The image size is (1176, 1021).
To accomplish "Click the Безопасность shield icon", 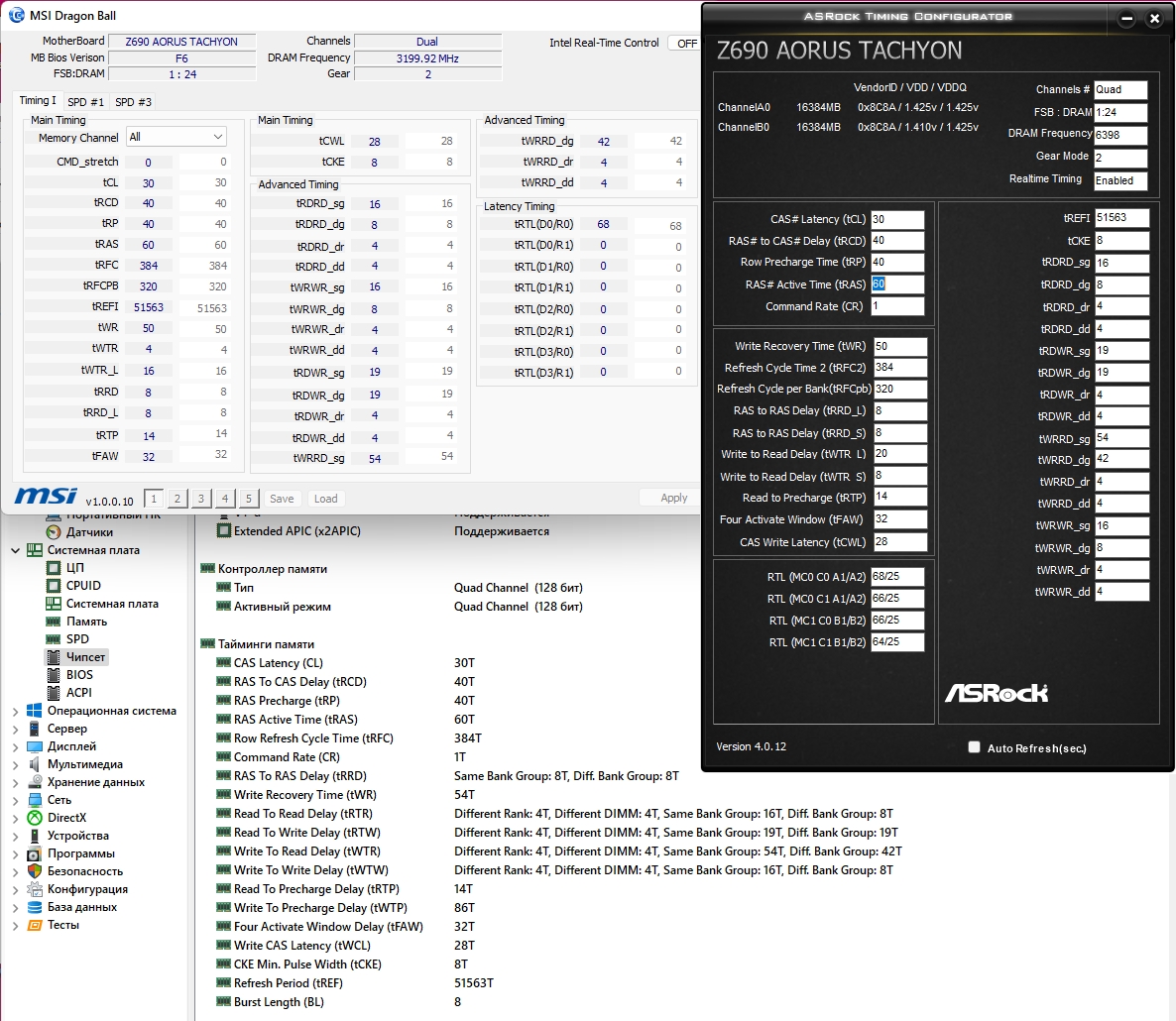I will click(35, 871).
